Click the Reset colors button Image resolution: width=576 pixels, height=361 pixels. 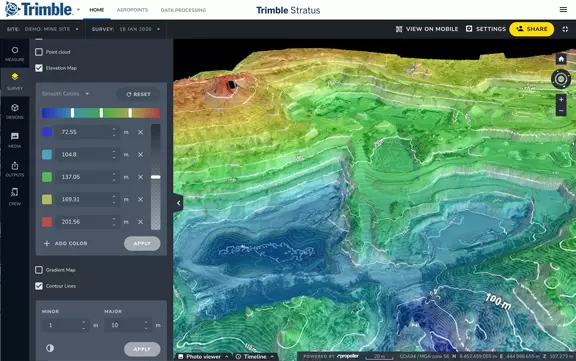(138, 94)
